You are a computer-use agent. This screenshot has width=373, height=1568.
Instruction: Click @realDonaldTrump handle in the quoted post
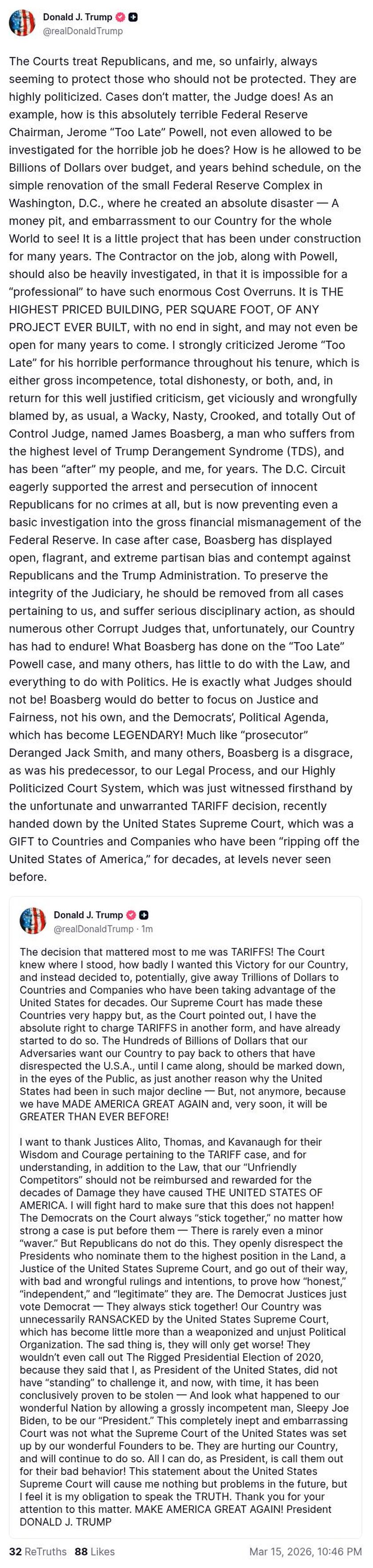click(93, 929)
